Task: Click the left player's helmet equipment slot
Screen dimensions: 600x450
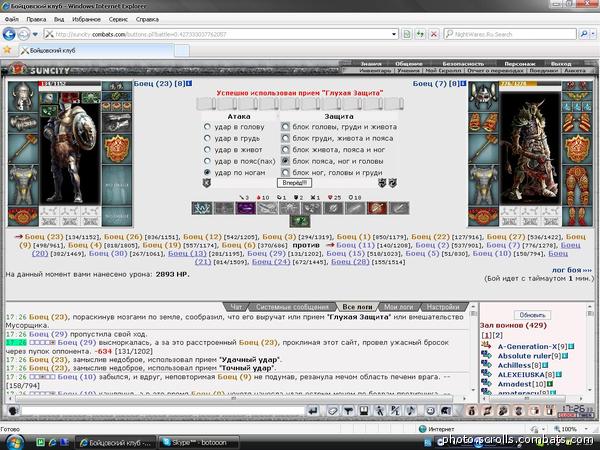Action: (23, 96)
